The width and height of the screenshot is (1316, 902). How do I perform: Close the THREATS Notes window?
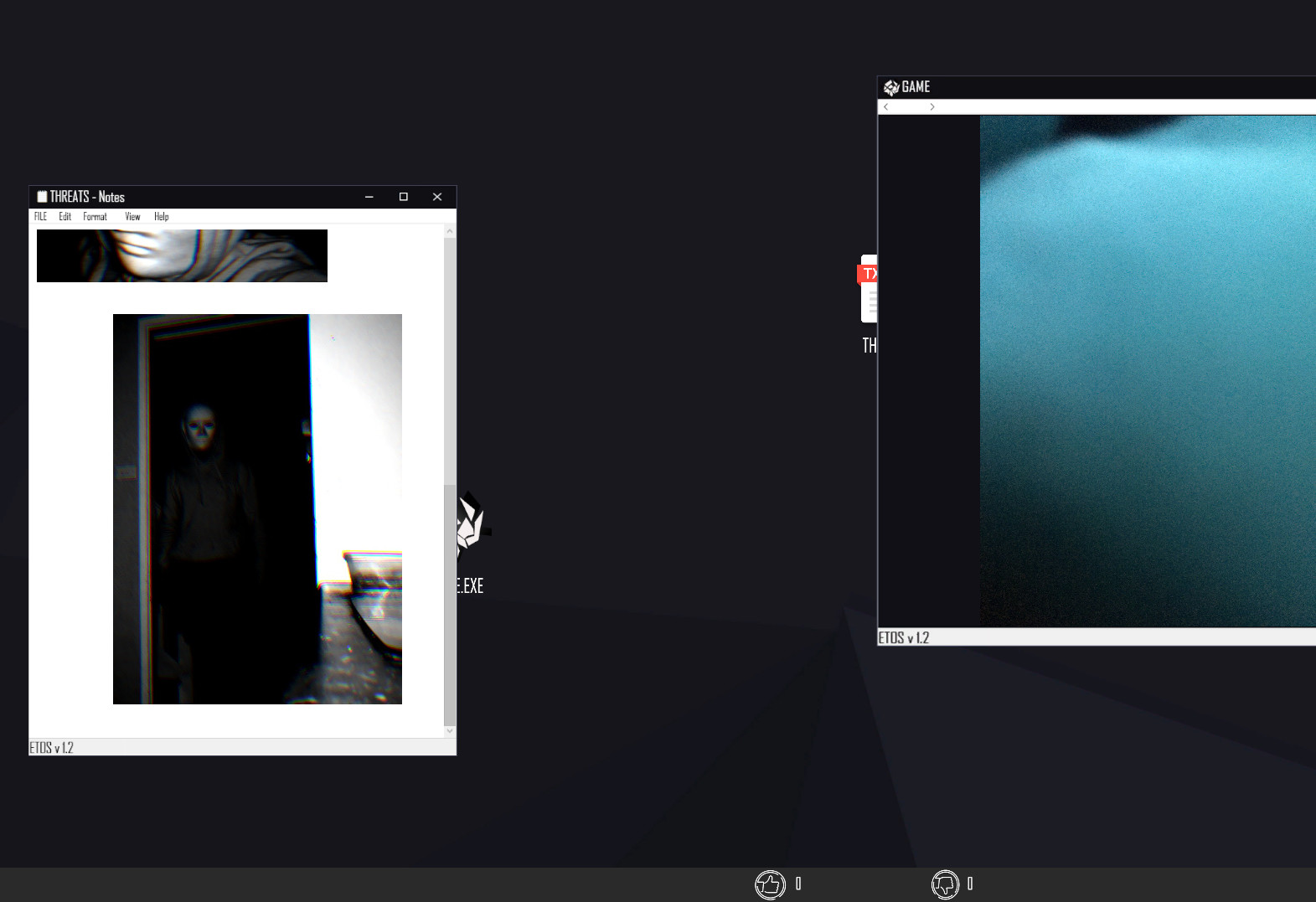tap(436, 197)
